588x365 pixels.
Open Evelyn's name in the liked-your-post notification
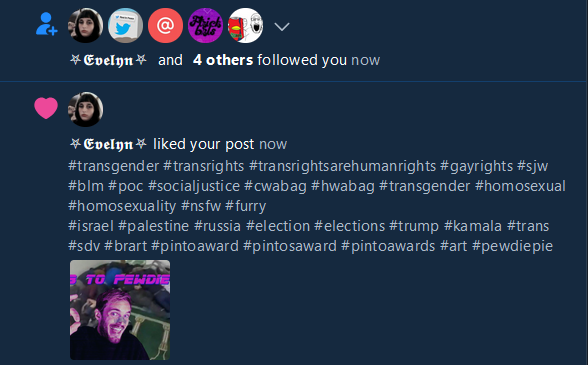(x=108, y=144)
